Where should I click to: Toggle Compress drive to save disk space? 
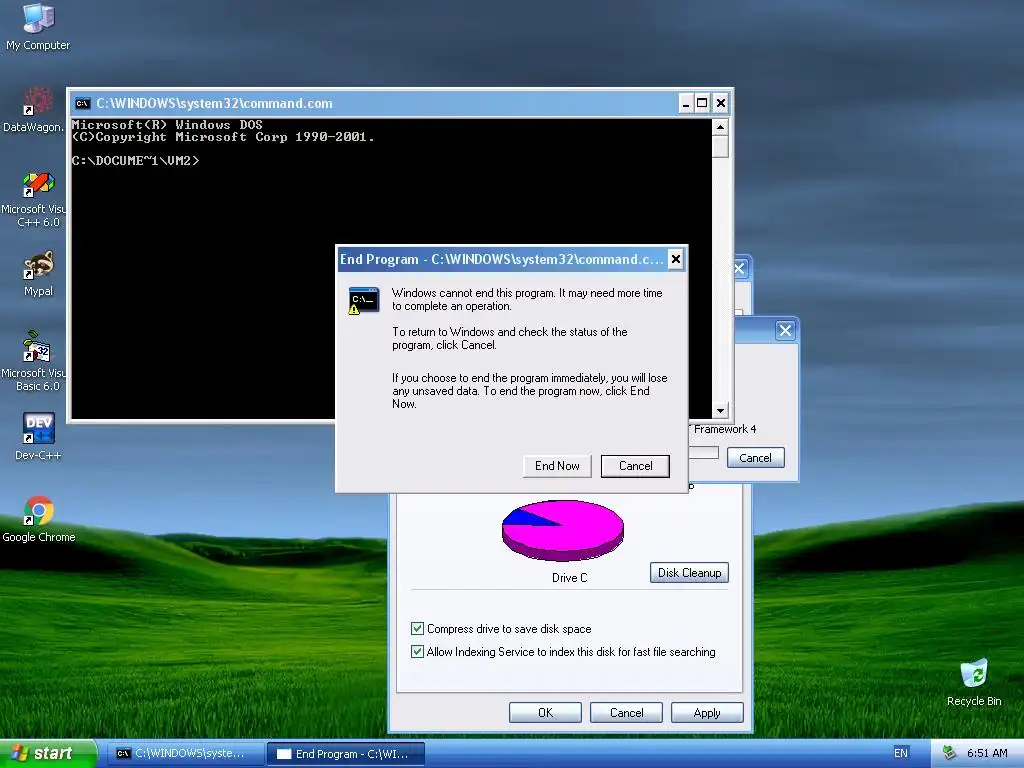417,628
